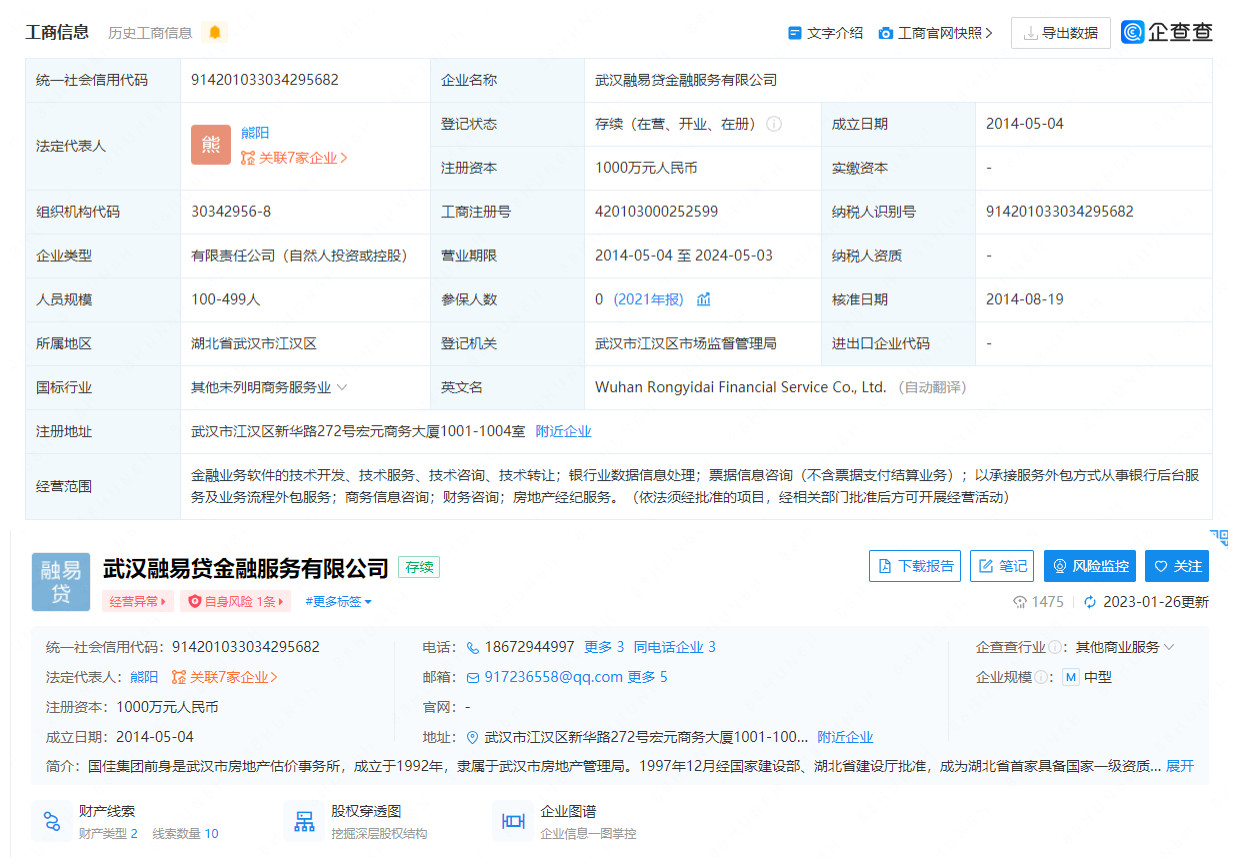Select the 工商信息 tab
Viewport: 1238px width, 867px height.
(x=57, y=33)
